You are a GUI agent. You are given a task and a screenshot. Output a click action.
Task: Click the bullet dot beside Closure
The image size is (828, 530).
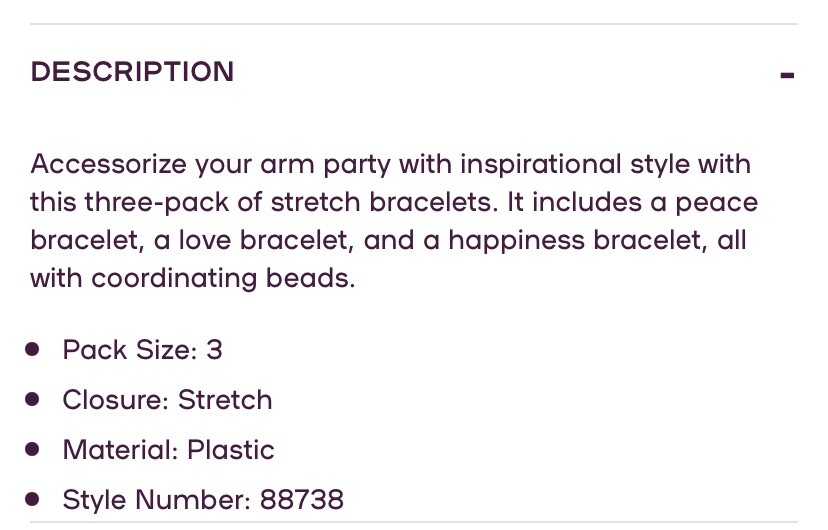point(33,399)
